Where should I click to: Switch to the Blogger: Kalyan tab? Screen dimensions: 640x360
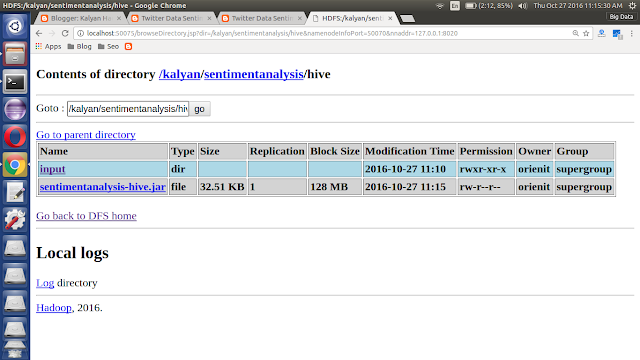click(x=81, y=18)
